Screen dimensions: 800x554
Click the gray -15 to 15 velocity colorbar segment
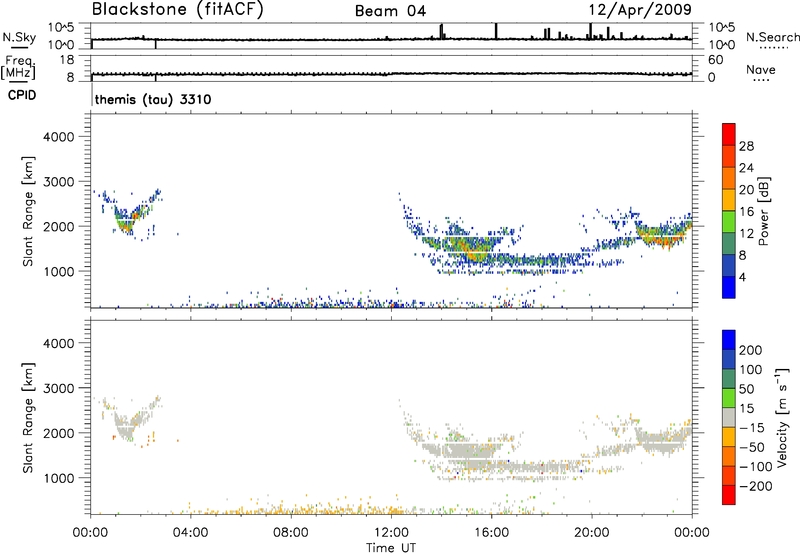click(x=729, y=417)
